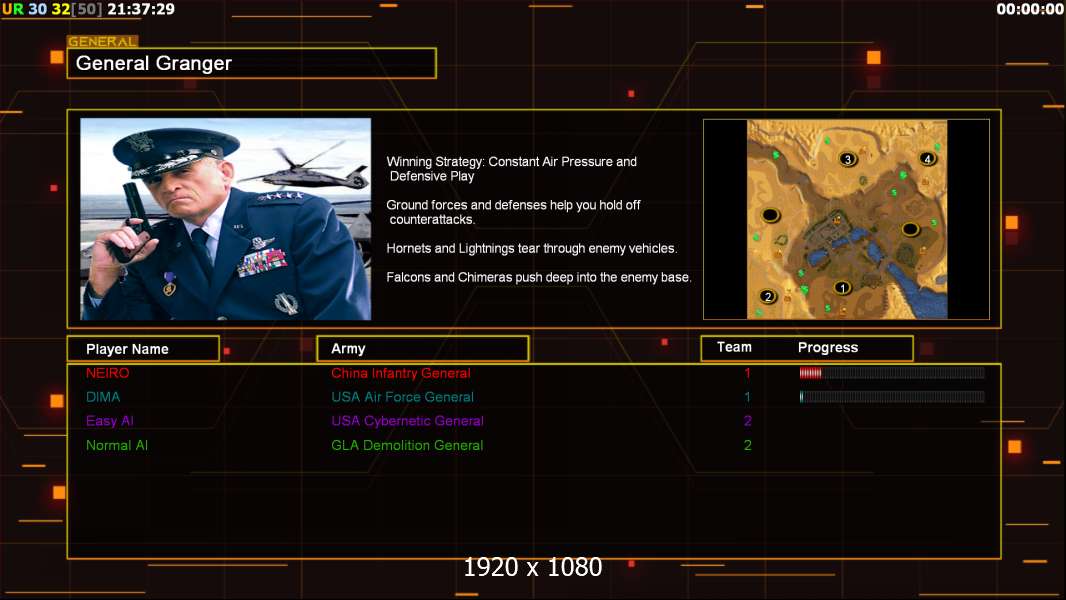Click the GENERAL label above name box

point(102,41)
